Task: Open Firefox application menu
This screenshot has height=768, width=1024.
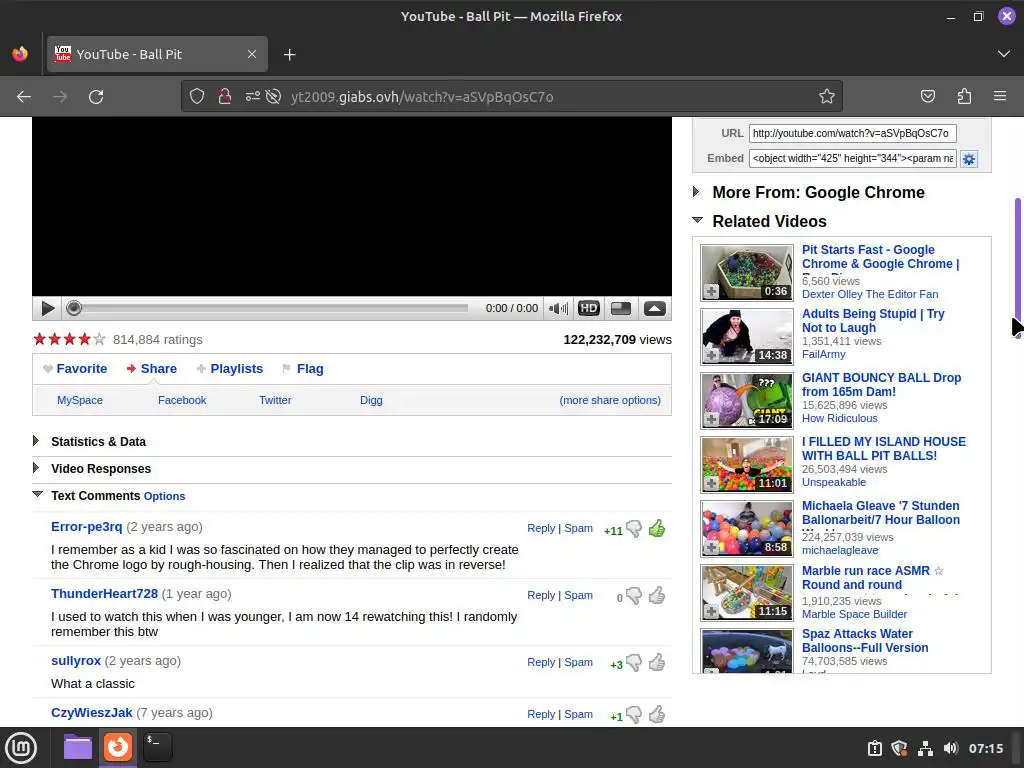Action: pyautogui.click(x=1000, y=97)
